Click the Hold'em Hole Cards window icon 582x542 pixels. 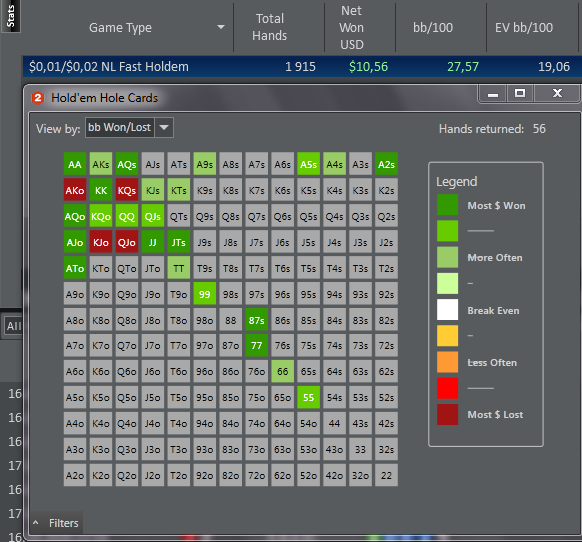38,98
